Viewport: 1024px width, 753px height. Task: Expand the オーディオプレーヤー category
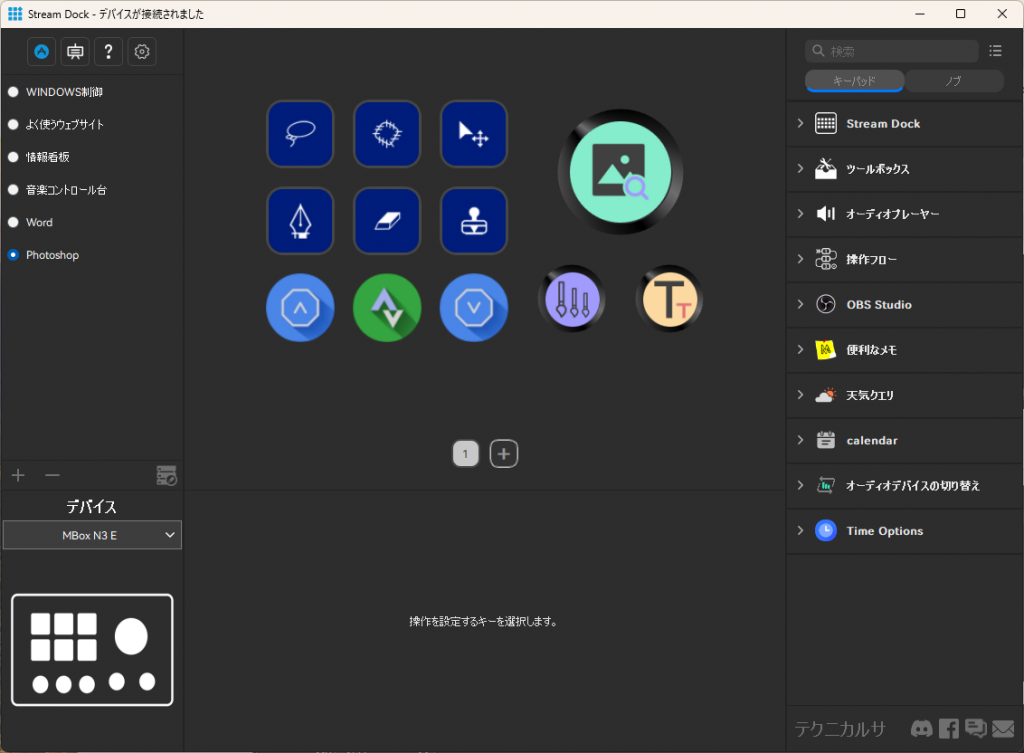pos(904,214)
